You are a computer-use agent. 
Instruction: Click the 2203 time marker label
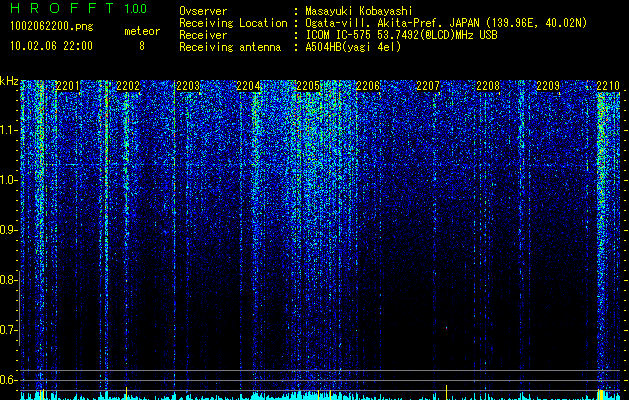[188, 86]
